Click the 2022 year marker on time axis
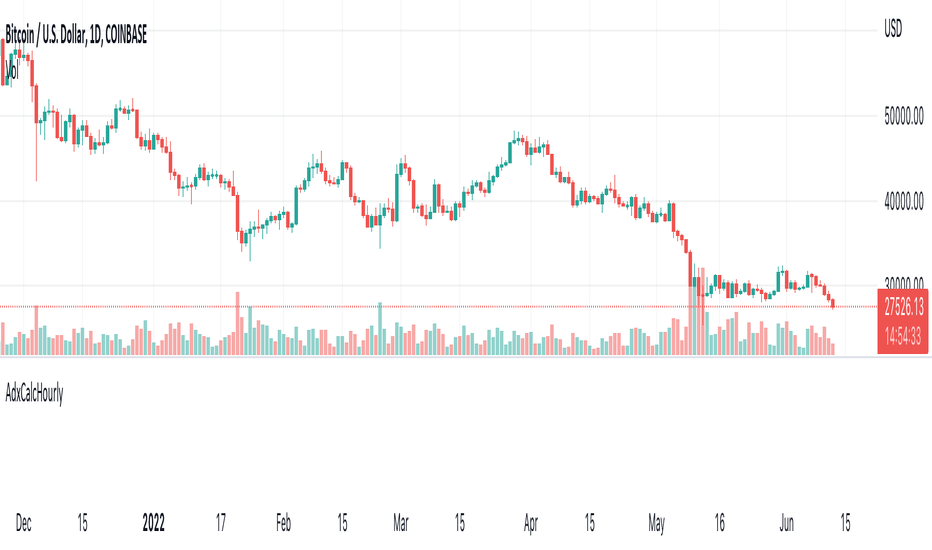The width and height of the screenshot is (932, 550). click(x=153, y=523)
